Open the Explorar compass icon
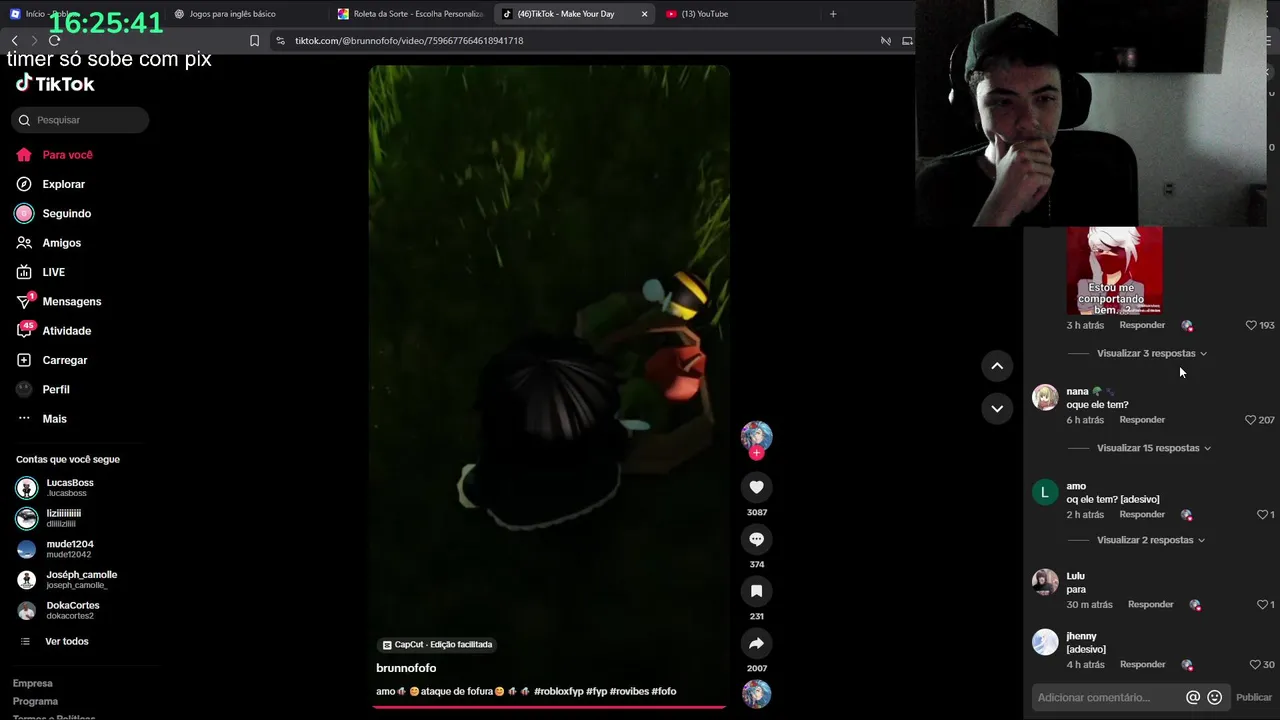 click(24, 184)
